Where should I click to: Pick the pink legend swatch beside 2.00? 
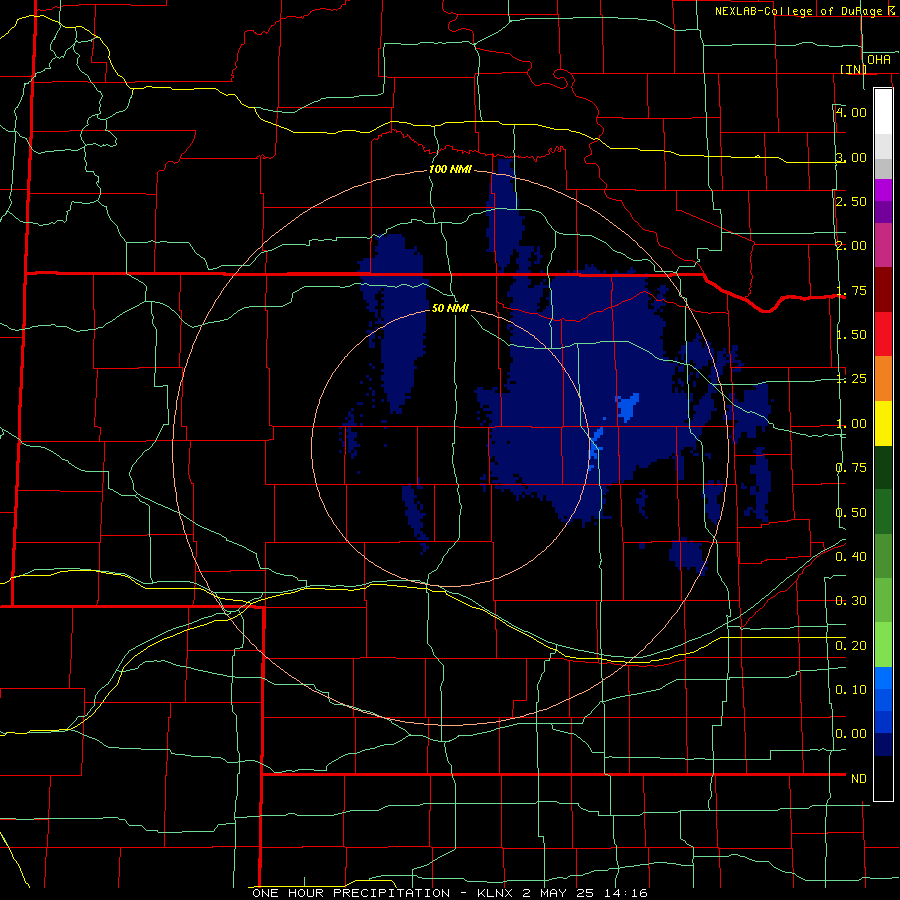click(883, 245)
